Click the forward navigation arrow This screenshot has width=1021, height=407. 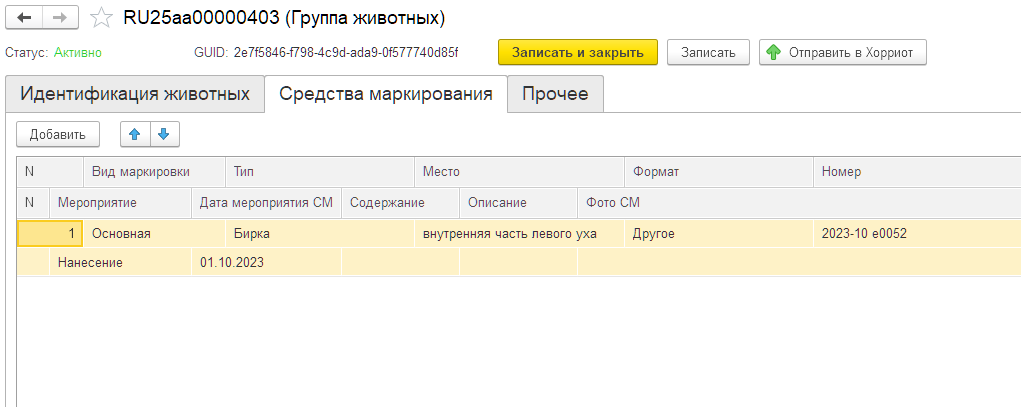click(60, 18)
